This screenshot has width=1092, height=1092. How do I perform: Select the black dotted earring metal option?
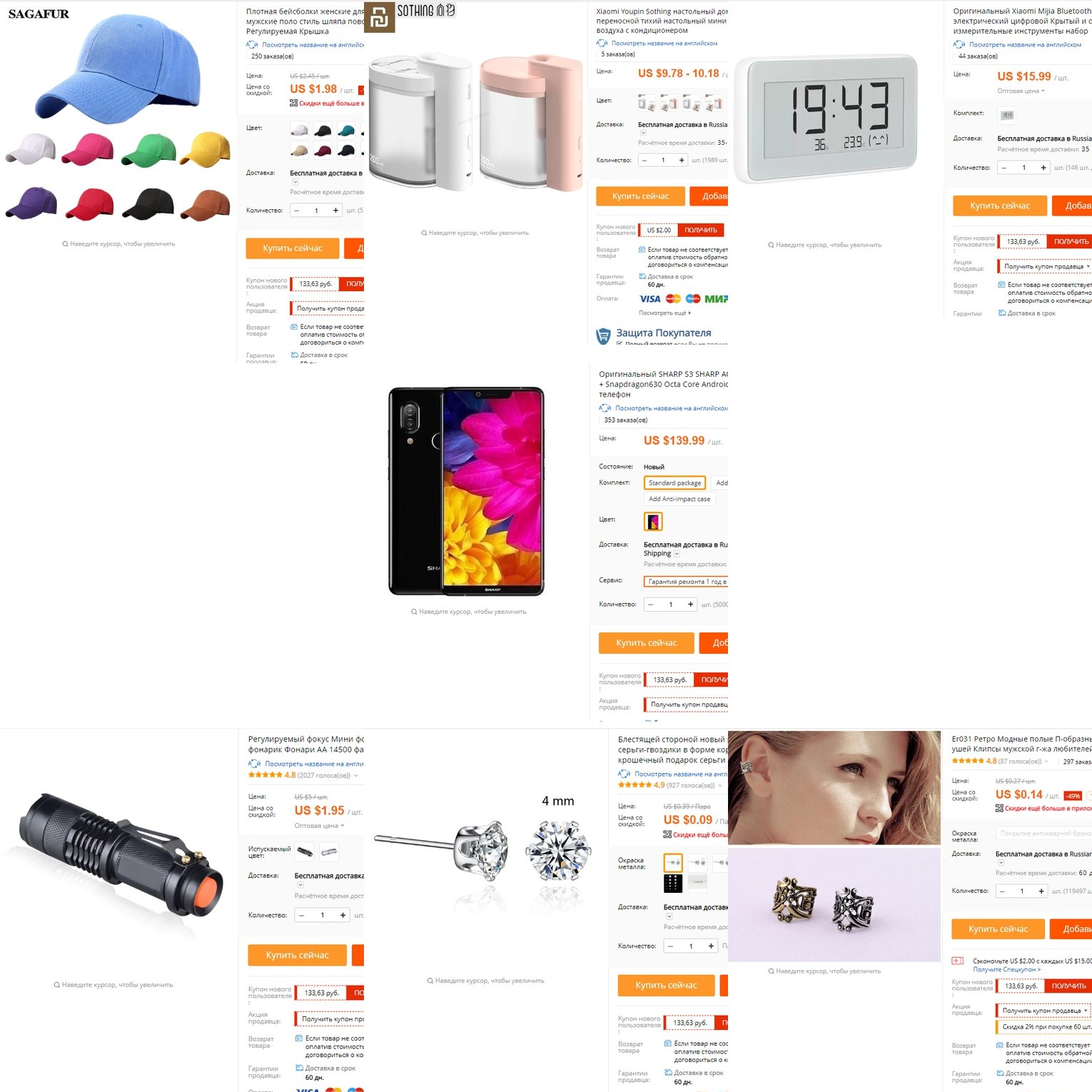pyautogui.click(x=673, y=883)
